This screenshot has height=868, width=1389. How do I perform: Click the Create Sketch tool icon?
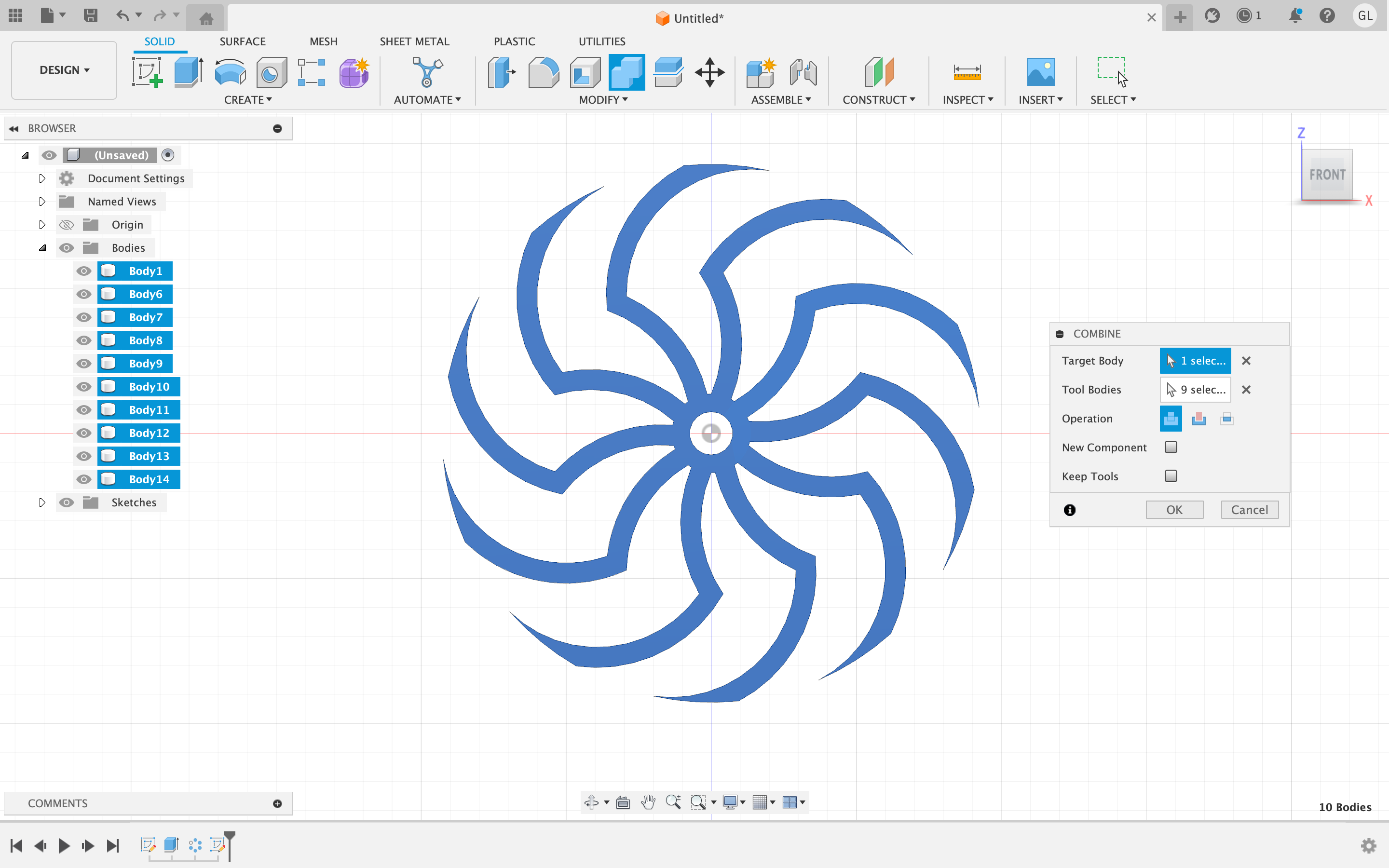[147, 72]
